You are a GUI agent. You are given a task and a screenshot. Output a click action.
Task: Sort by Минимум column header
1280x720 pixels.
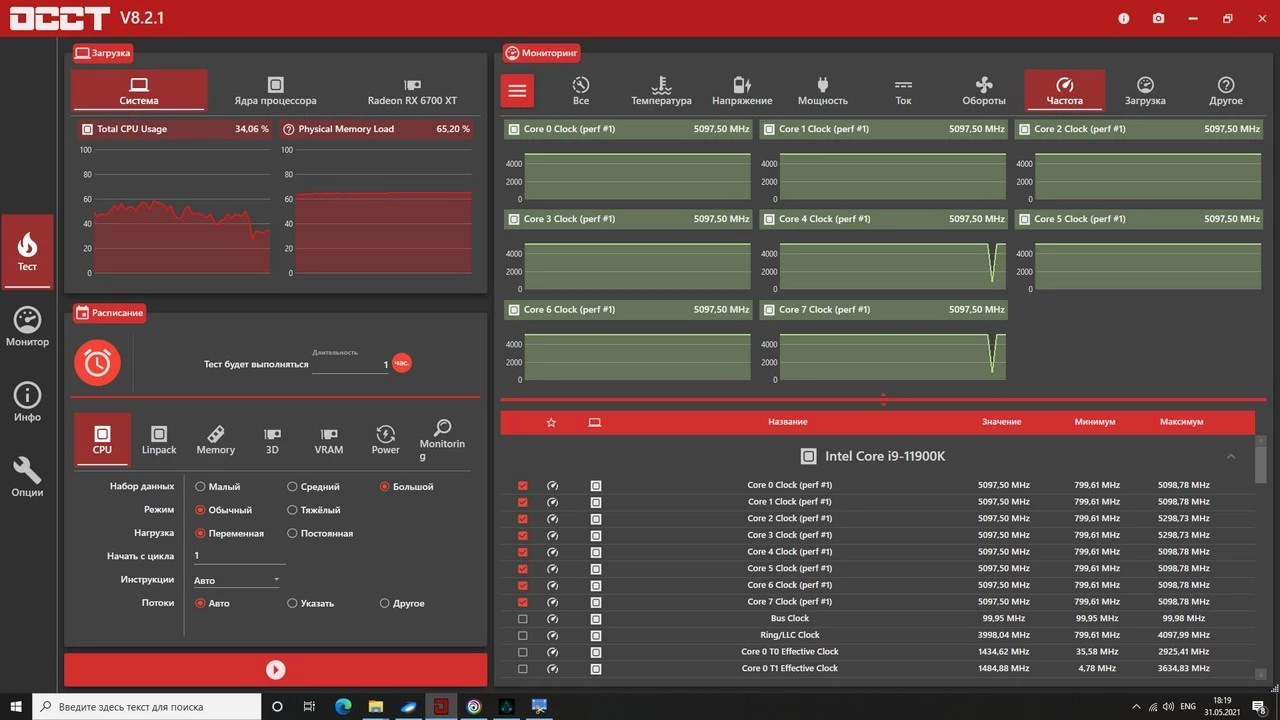[1095, 423]
